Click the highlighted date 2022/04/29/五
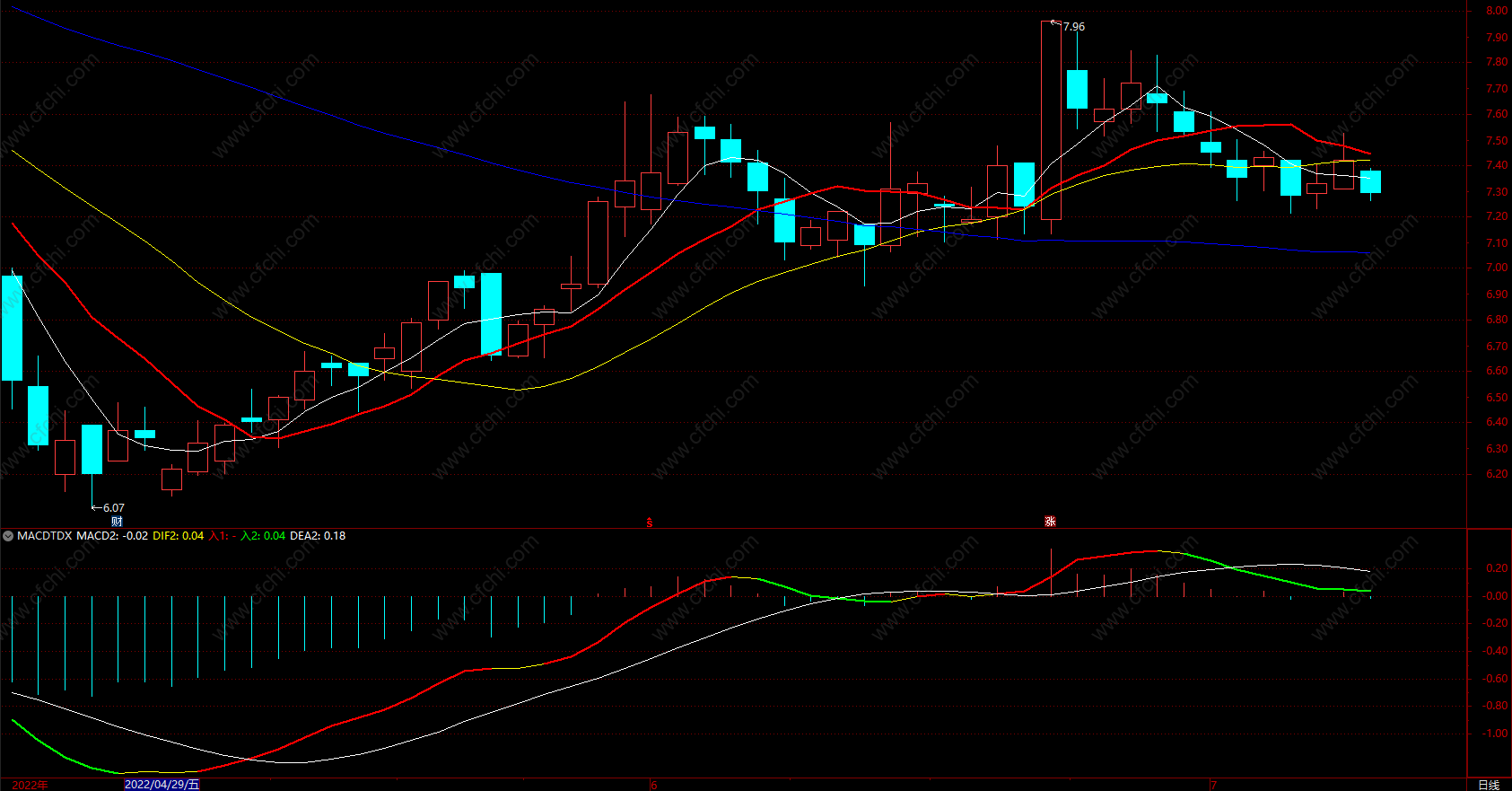 (162, 785)
